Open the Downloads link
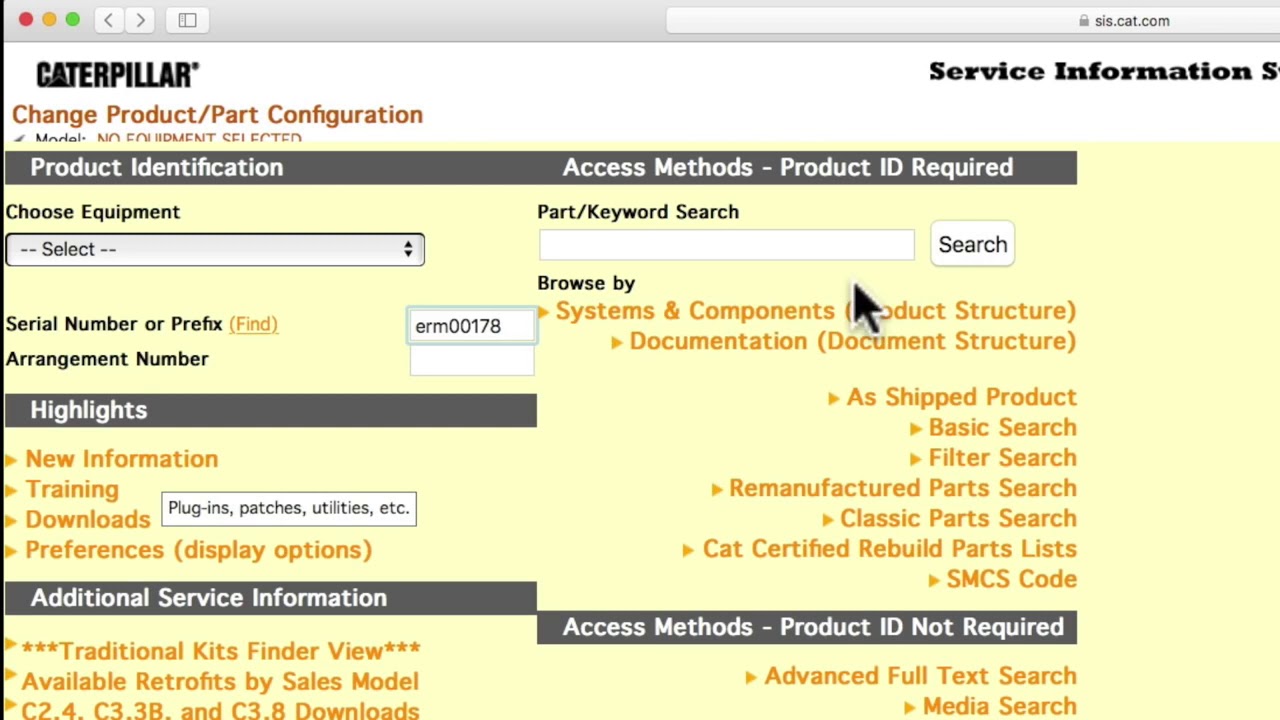The image size is (1280, 720). [88, 520]
